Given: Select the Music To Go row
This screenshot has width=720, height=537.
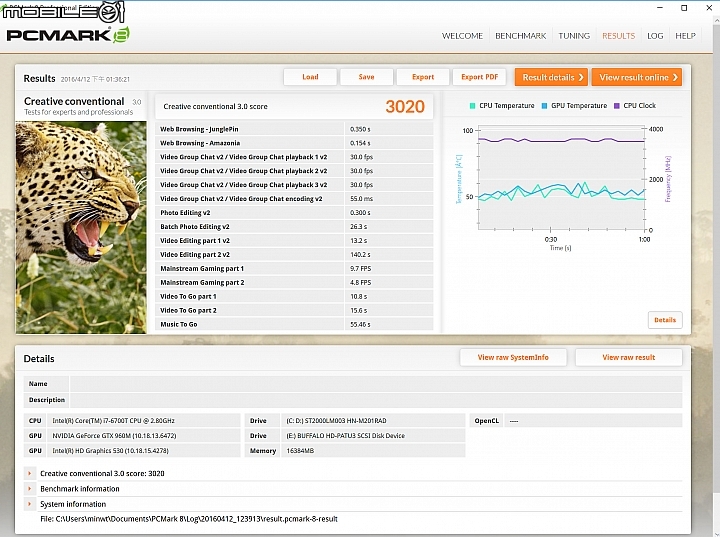Looking at the screenshot, I should coord(294,324).
